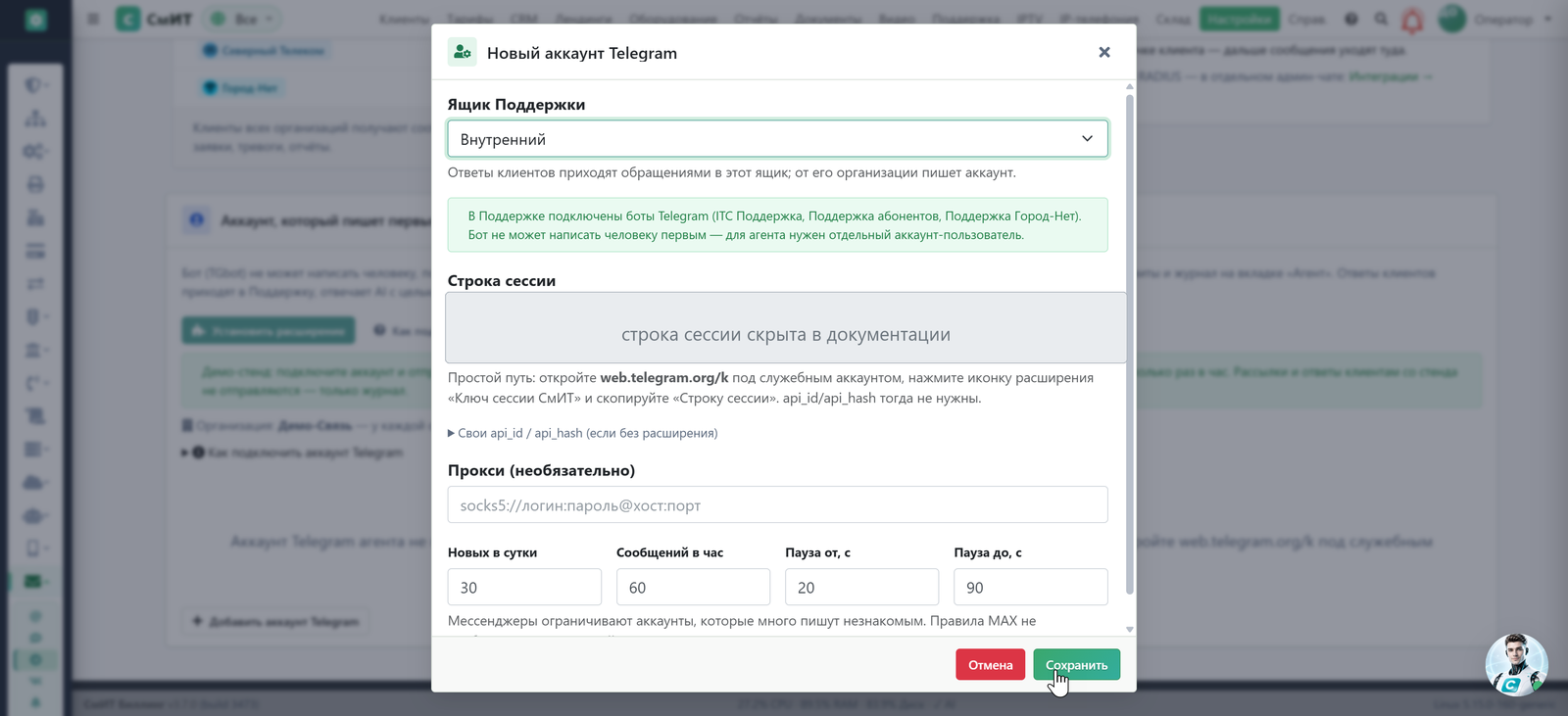1568x716 pixels.
Task: Click Добавить аккаунт Telegram in background page
Action: [275, 621]
